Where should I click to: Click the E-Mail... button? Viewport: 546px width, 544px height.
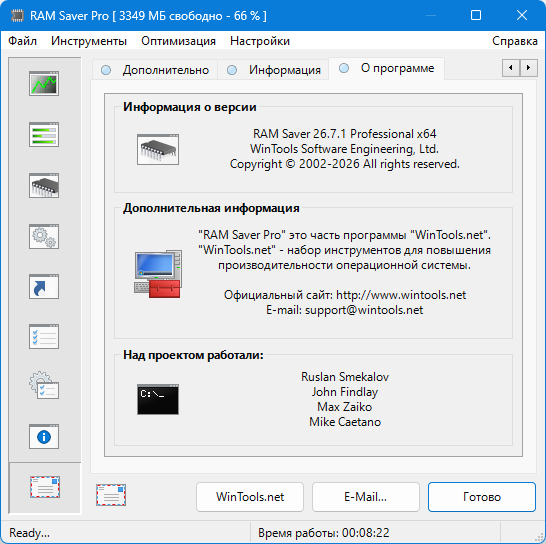tap(366, 497)
